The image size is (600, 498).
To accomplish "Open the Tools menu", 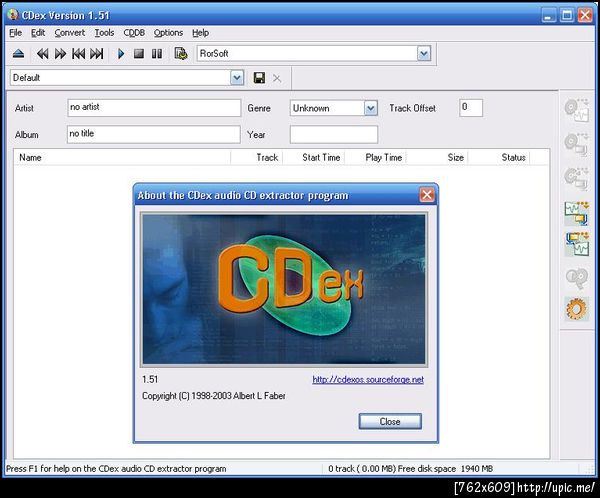I will [104, 33].
